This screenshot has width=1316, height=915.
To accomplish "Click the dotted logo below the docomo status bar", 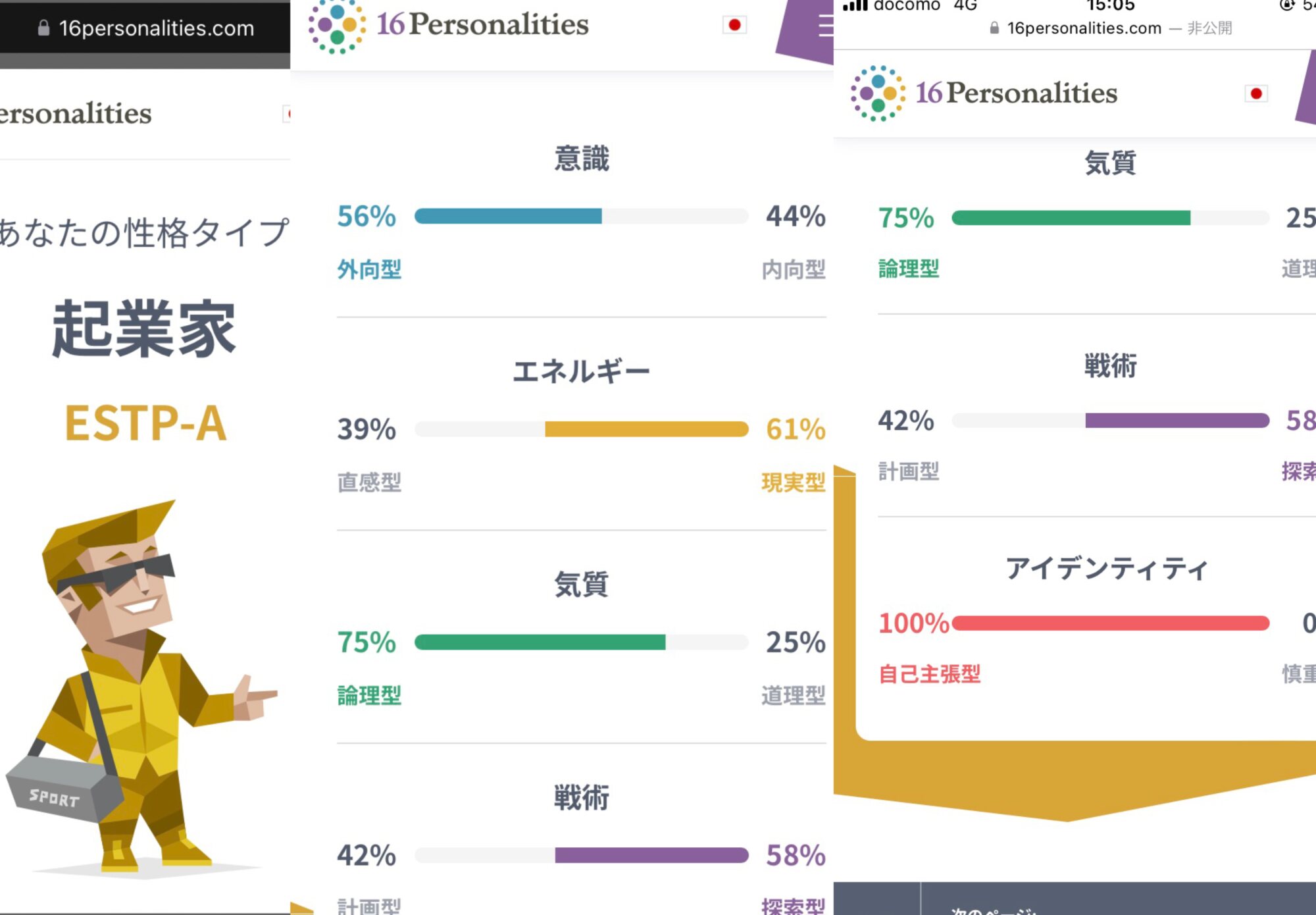I will tap(877, 93).
